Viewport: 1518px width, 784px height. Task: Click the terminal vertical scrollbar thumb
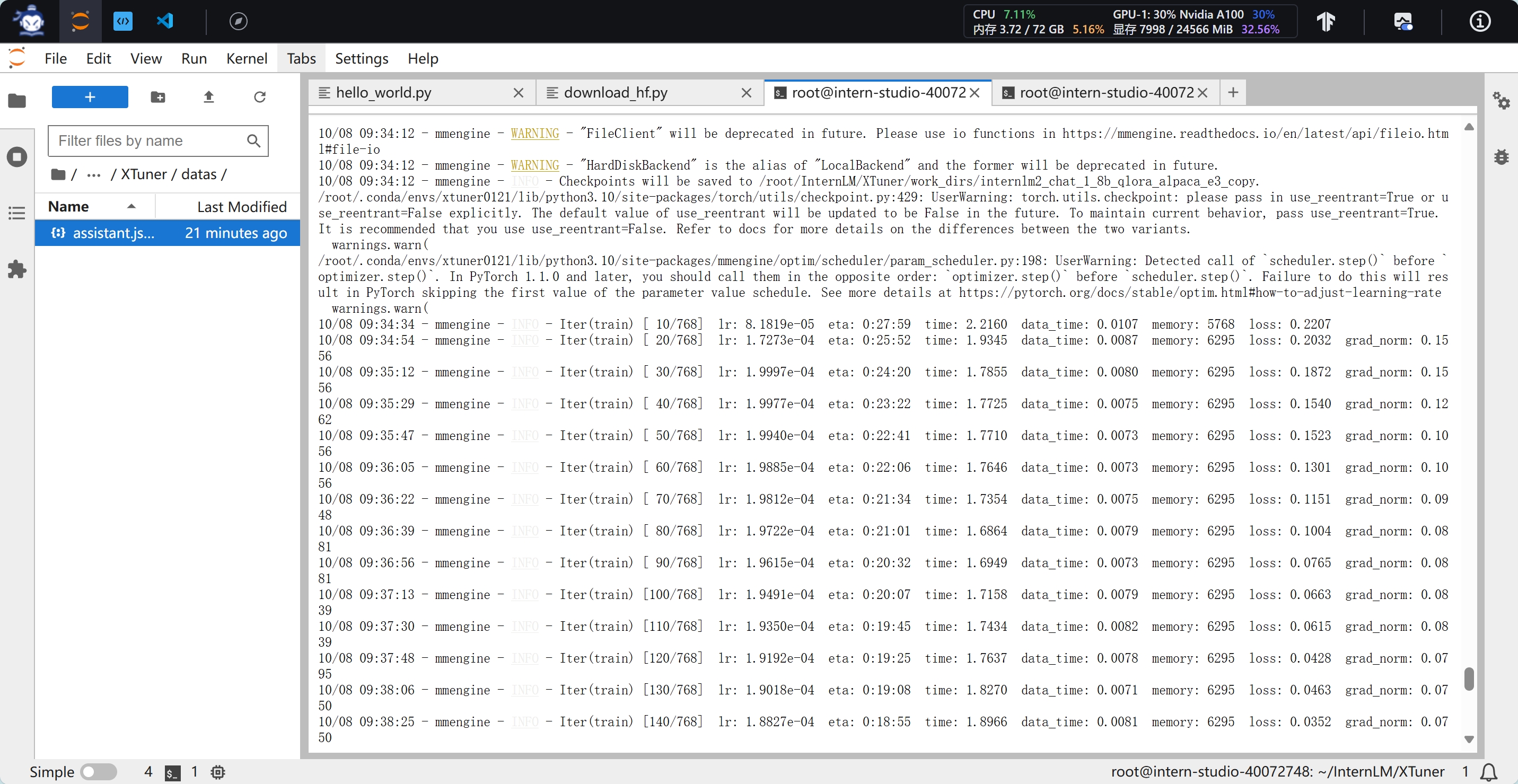click(1469, 679)
